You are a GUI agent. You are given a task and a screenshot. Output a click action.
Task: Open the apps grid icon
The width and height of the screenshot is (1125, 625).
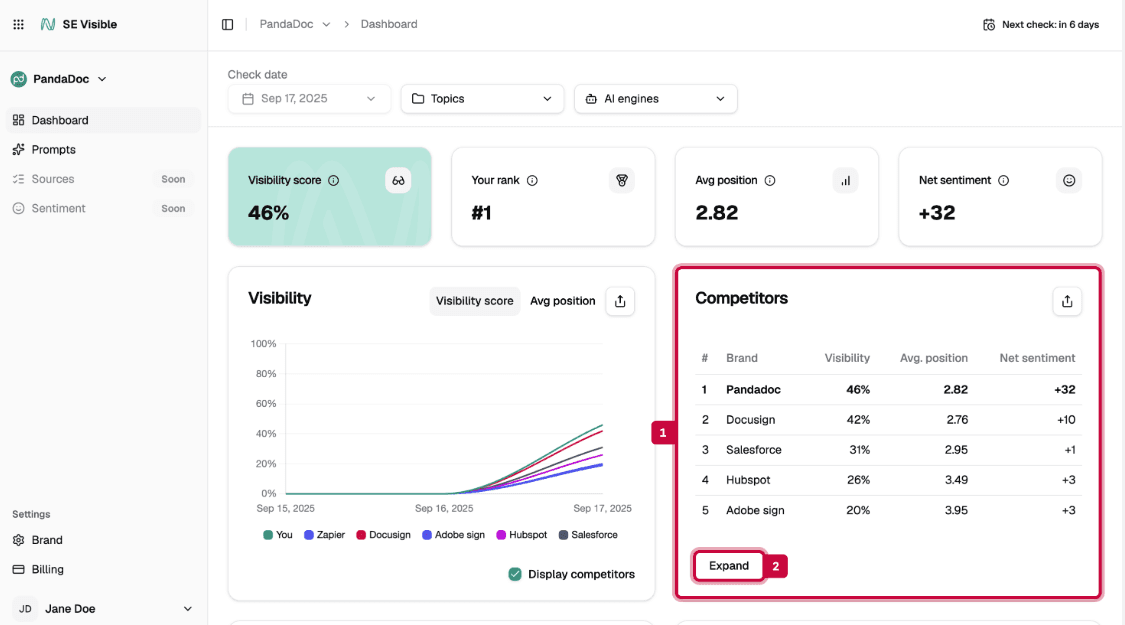click(19, 24)
